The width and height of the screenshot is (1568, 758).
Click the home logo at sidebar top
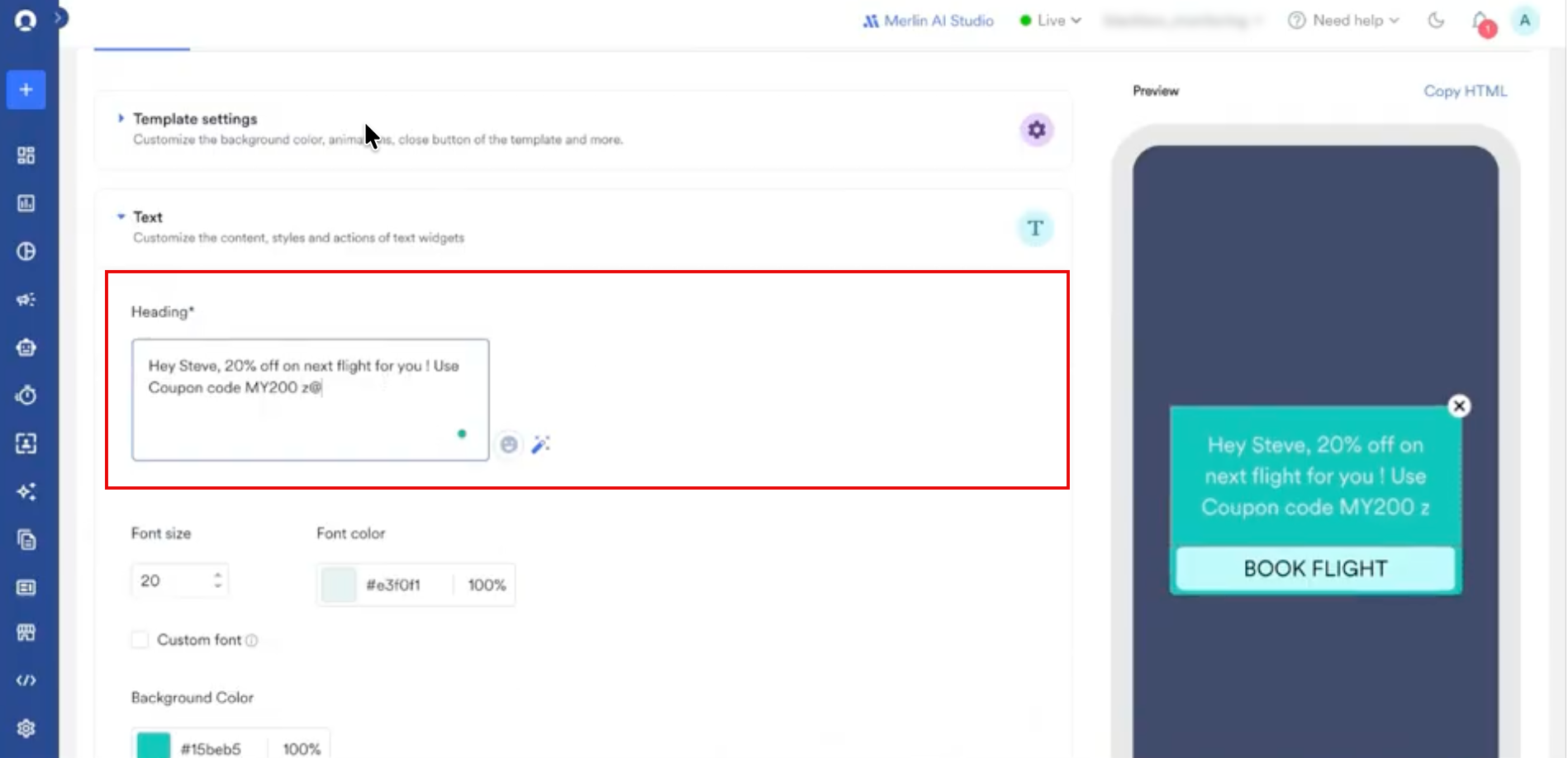point(26,21)
